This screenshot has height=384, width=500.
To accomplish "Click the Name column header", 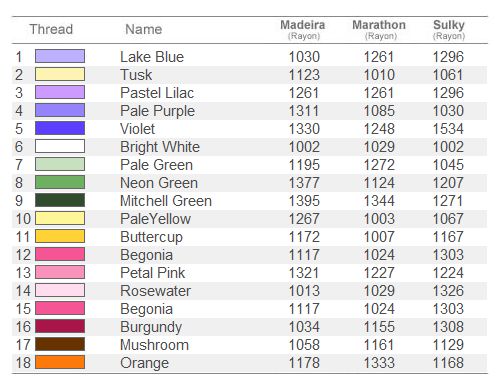I will [144, 29].
